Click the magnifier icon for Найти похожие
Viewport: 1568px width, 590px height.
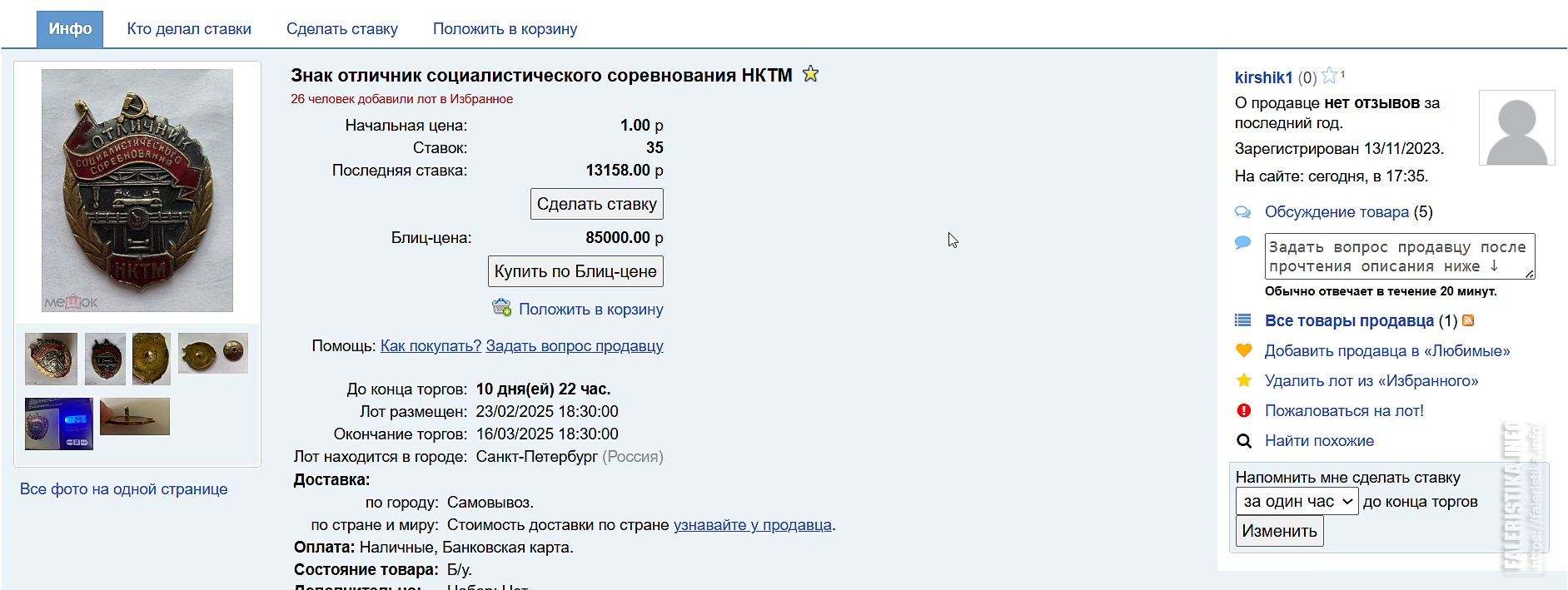tap(1244, 441)
